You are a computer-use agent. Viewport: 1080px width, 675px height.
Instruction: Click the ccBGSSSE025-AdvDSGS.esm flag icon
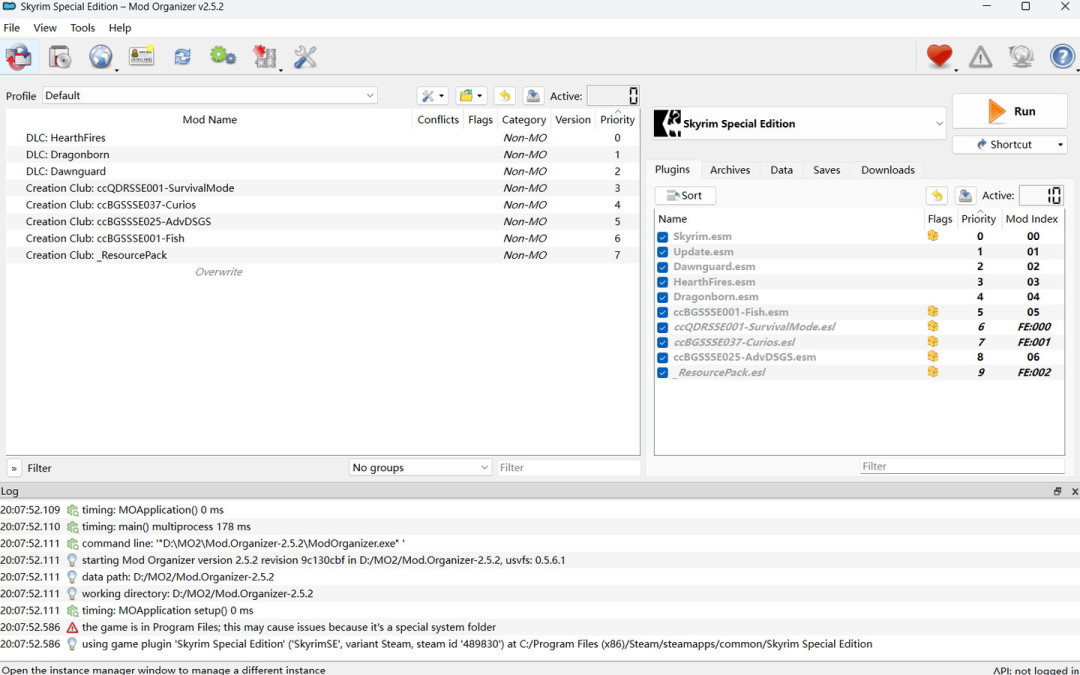click(933, 357)
